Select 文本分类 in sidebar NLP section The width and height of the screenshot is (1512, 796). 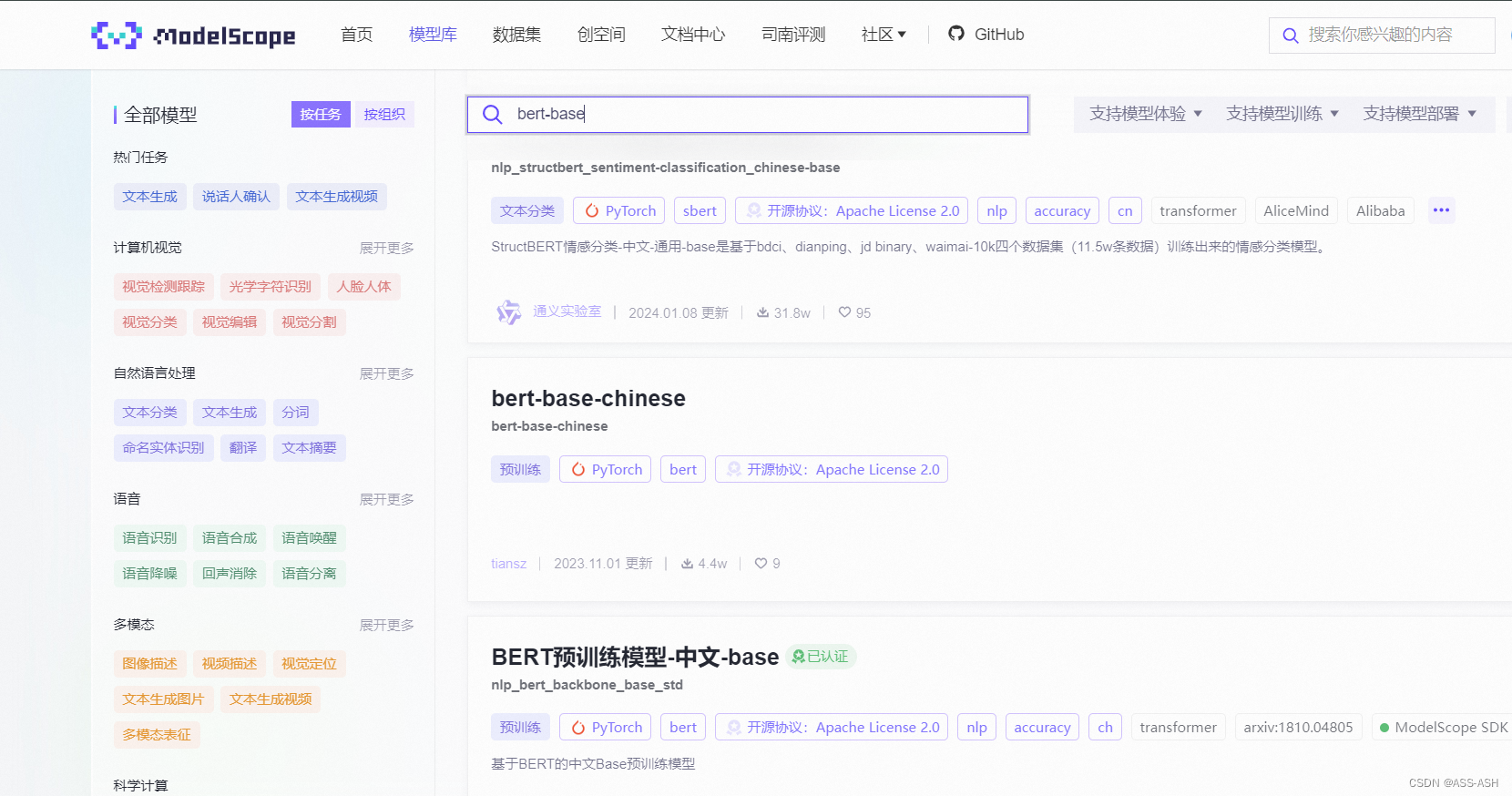[149, 413]
